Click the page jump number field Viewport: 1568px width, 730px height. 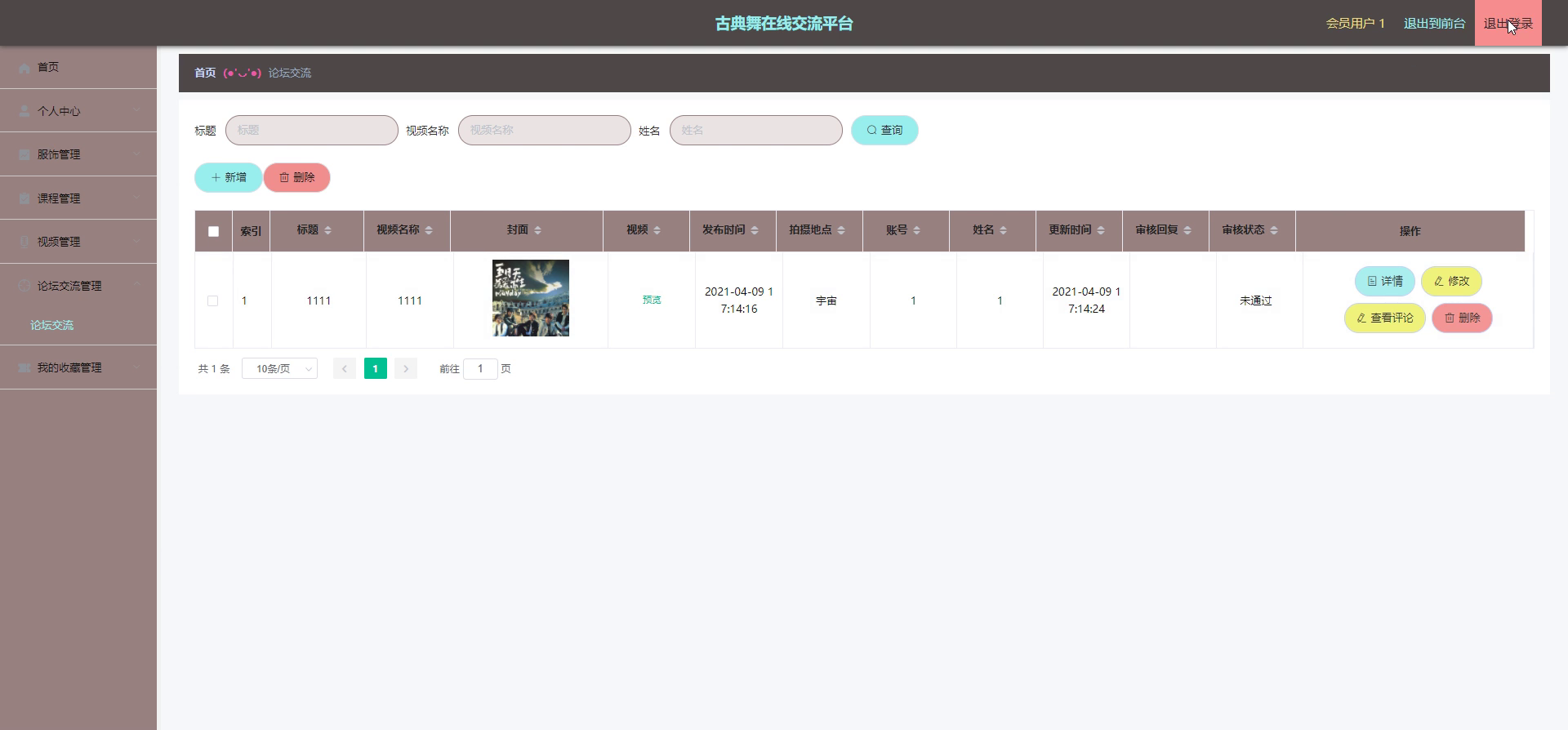pos(480,368)
